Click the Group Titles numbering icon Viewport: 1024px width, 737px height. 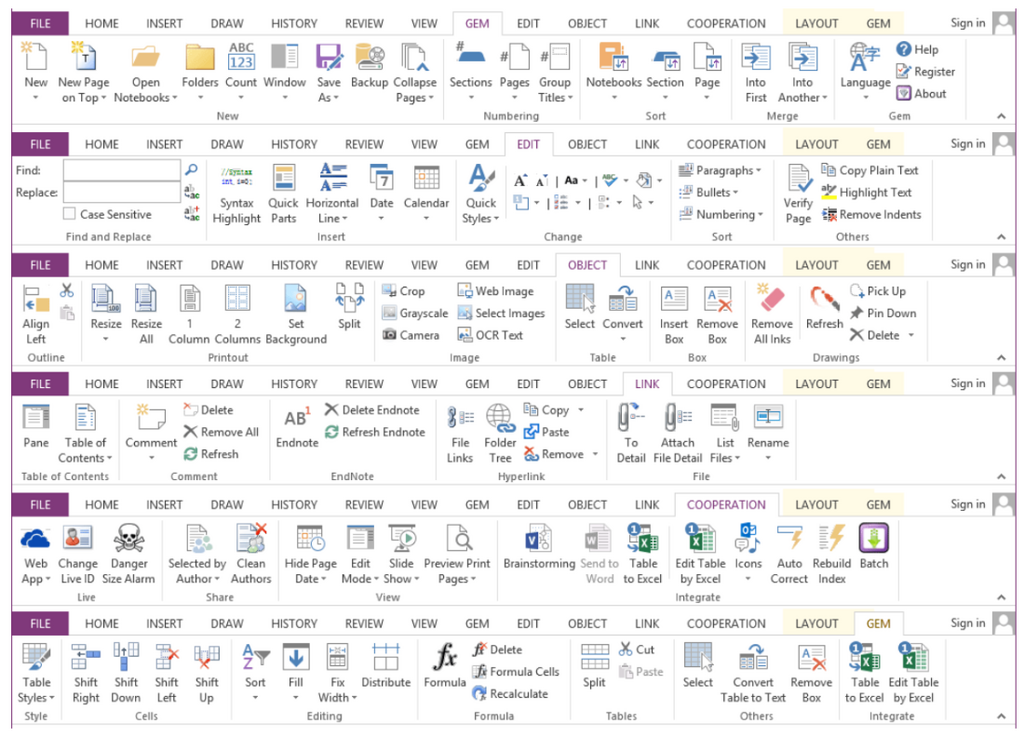pos(554,57)
